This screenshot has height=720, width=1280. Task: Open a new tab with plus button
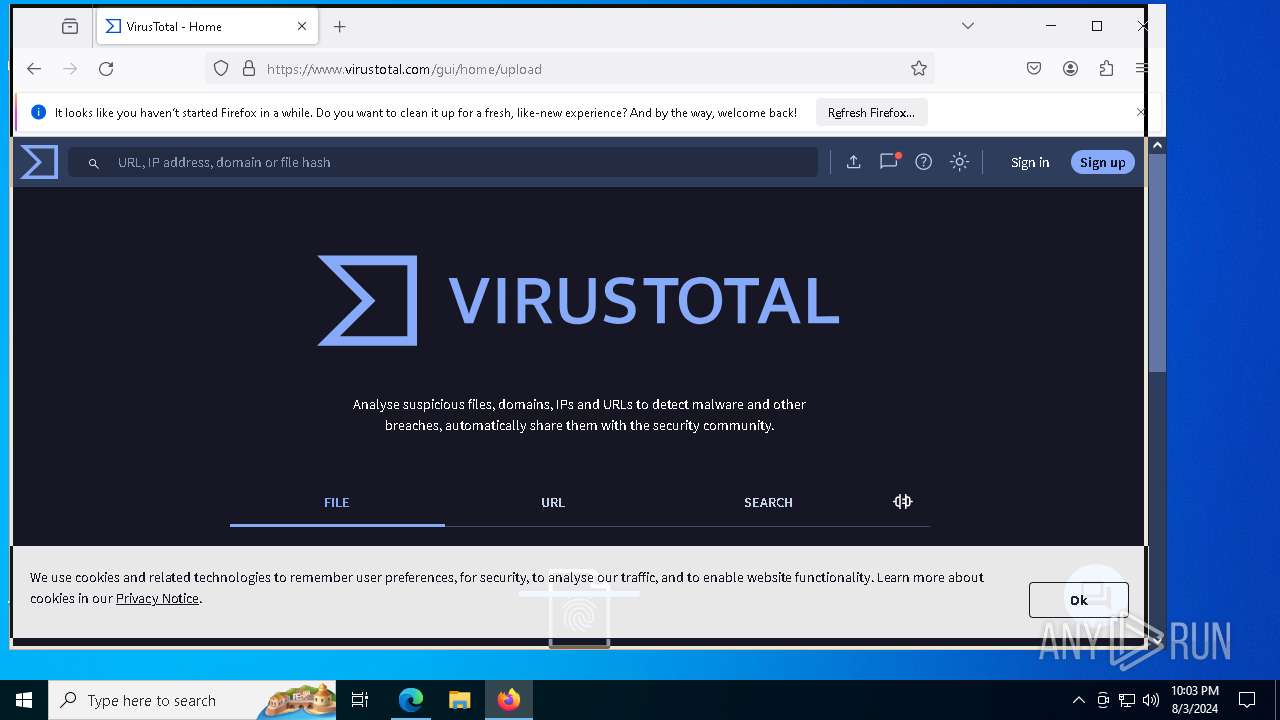tap(340, 27)
